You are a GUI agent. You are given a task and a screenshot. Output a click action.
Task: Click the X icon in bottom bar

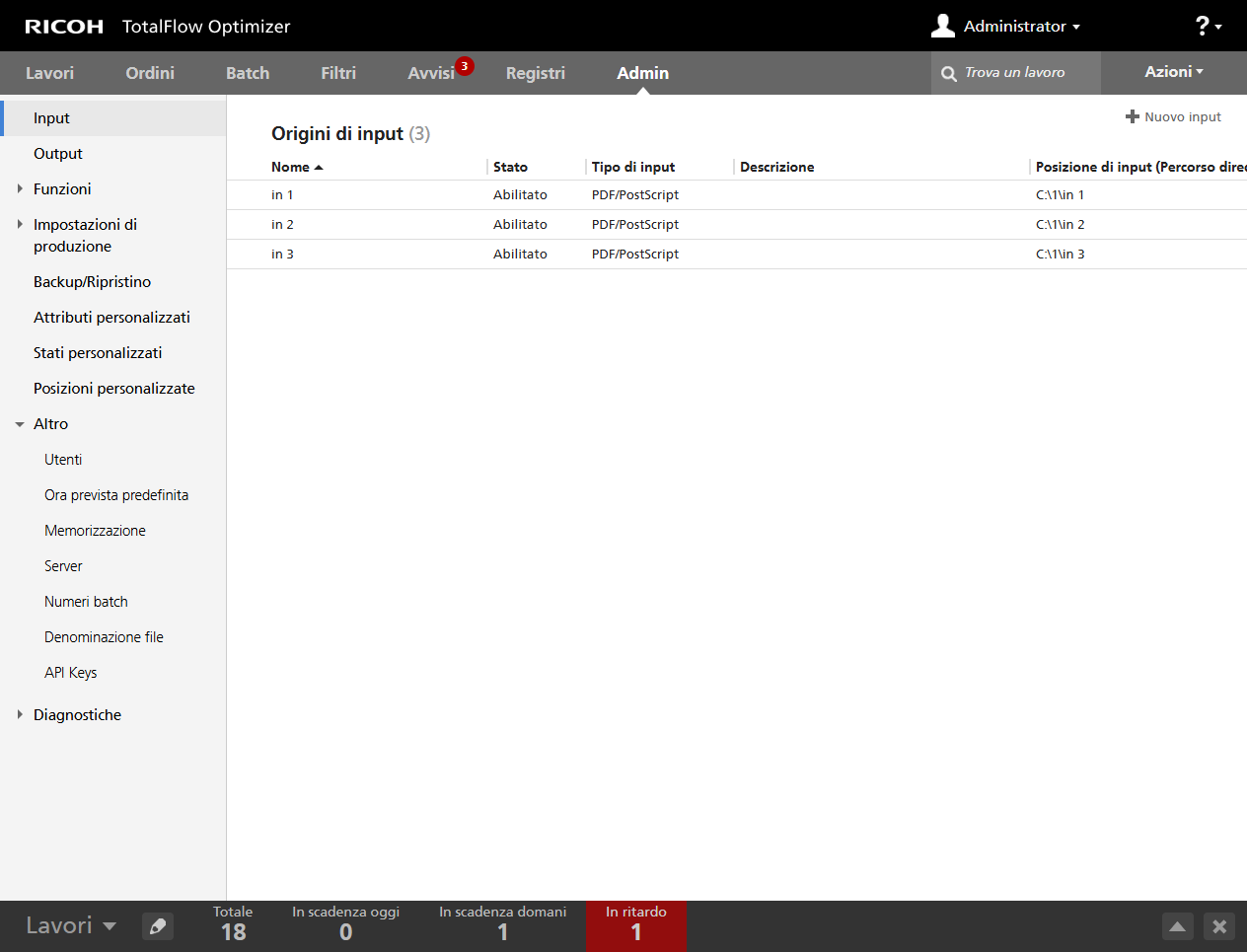(x=1219, y=926)
